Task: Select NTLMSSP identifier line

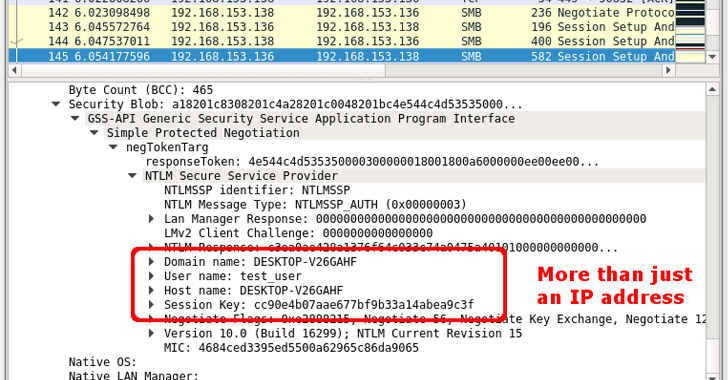Action: pyautogui.click(x=257, y=190)
